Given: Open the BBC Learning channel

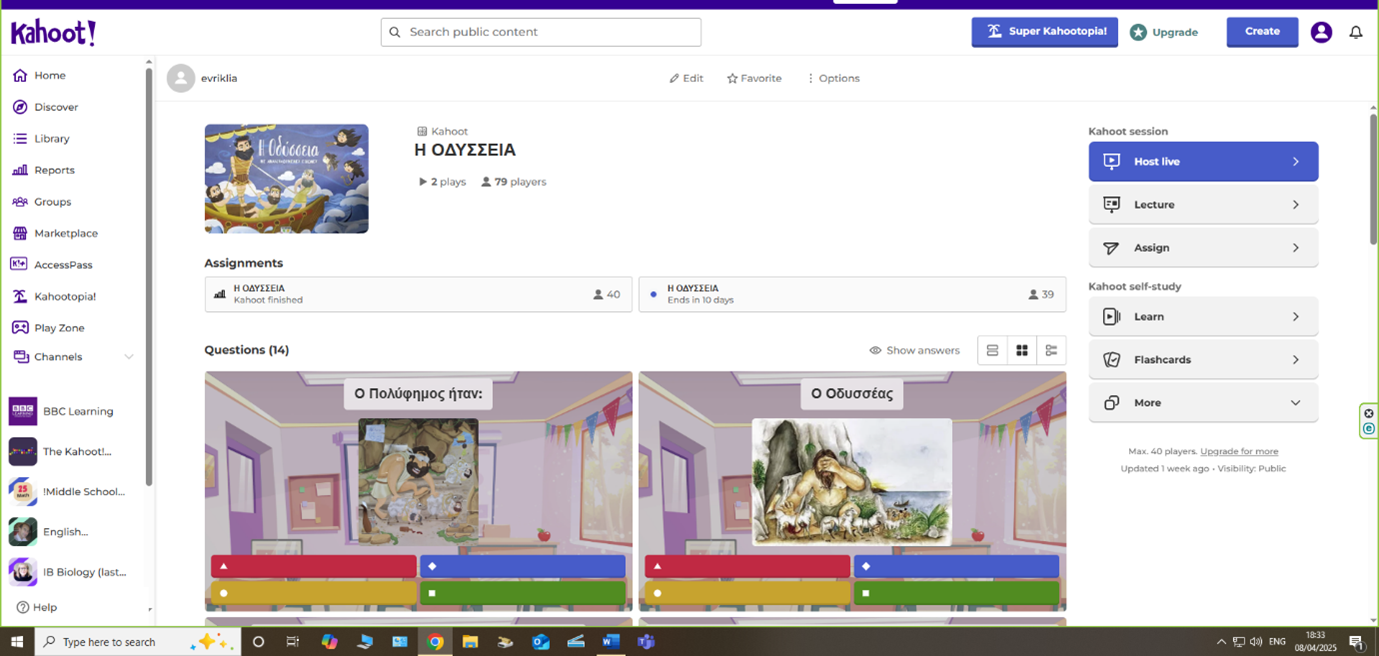Looking at the screenshot, I should (x=61, y=411).
